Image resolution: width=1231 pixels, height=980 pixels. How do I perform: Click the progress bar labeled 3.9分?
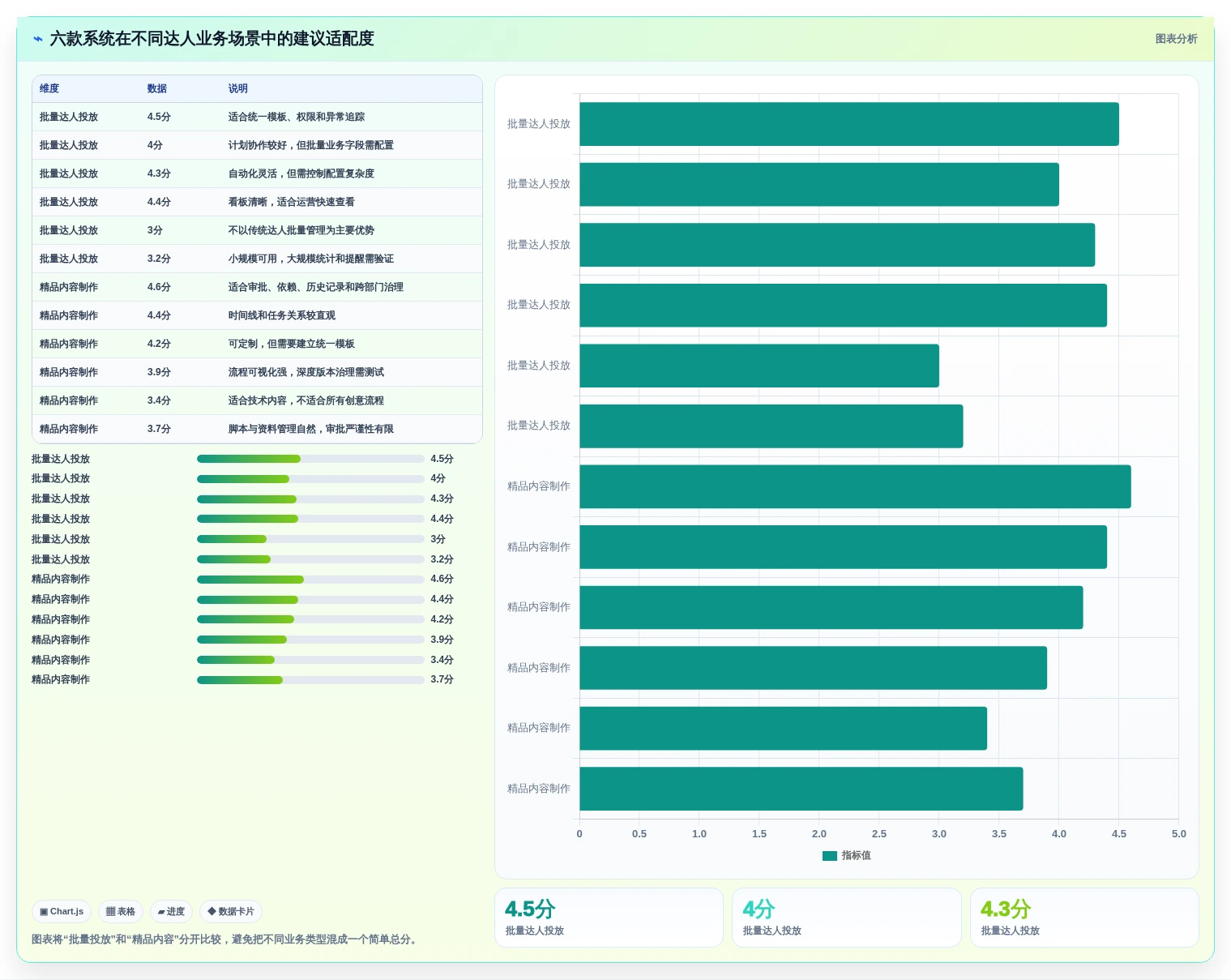tap(310, 640)
